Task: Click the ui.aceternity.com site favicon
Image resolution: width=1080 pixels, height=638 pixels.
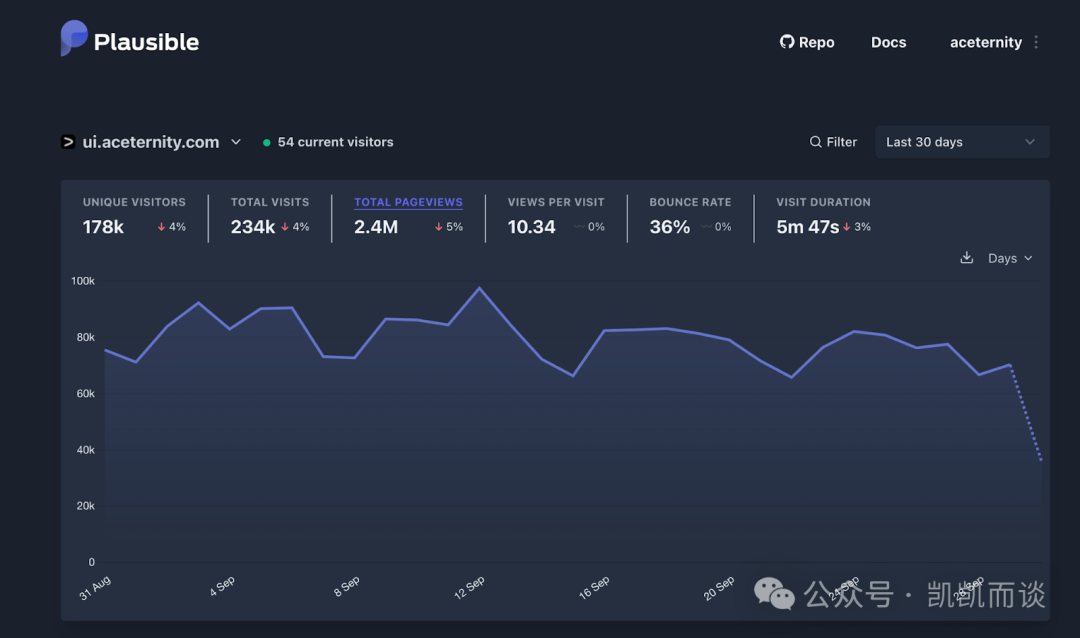Action: 68,142
